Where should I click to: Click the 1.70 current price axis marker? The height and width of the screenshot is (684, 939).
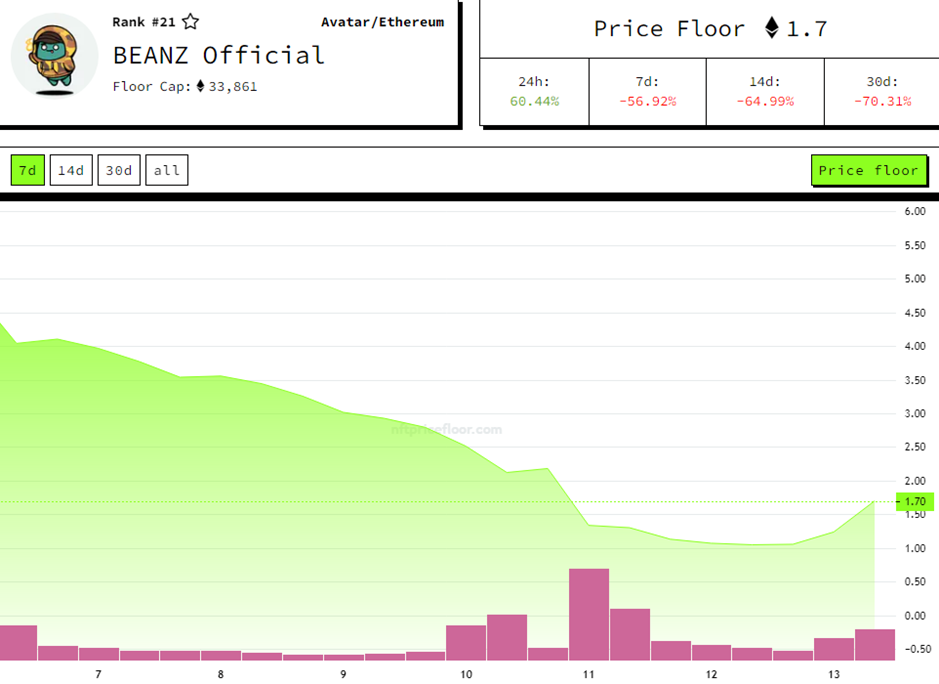(914, 501)
